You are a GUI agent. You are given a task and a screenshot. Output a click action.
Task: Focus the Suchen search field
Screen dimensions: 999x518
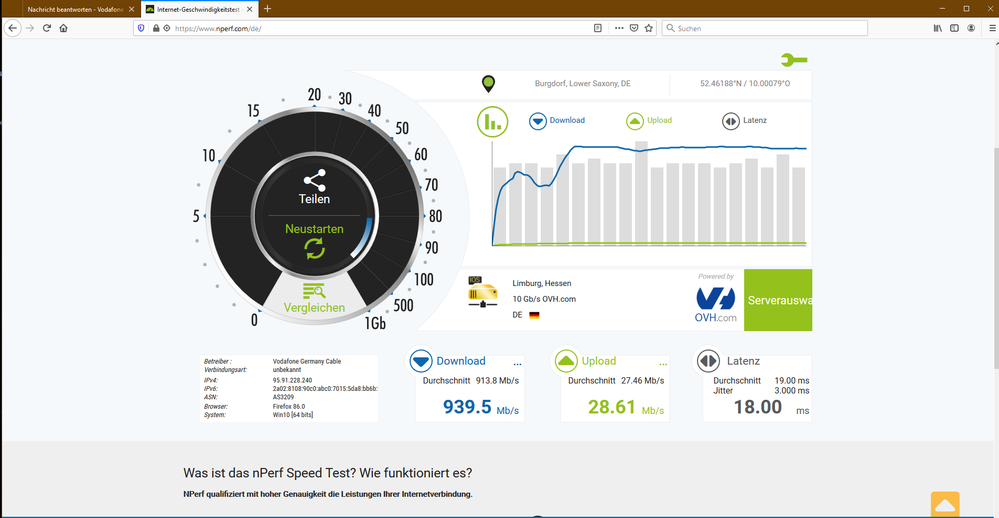click(765, 28)
